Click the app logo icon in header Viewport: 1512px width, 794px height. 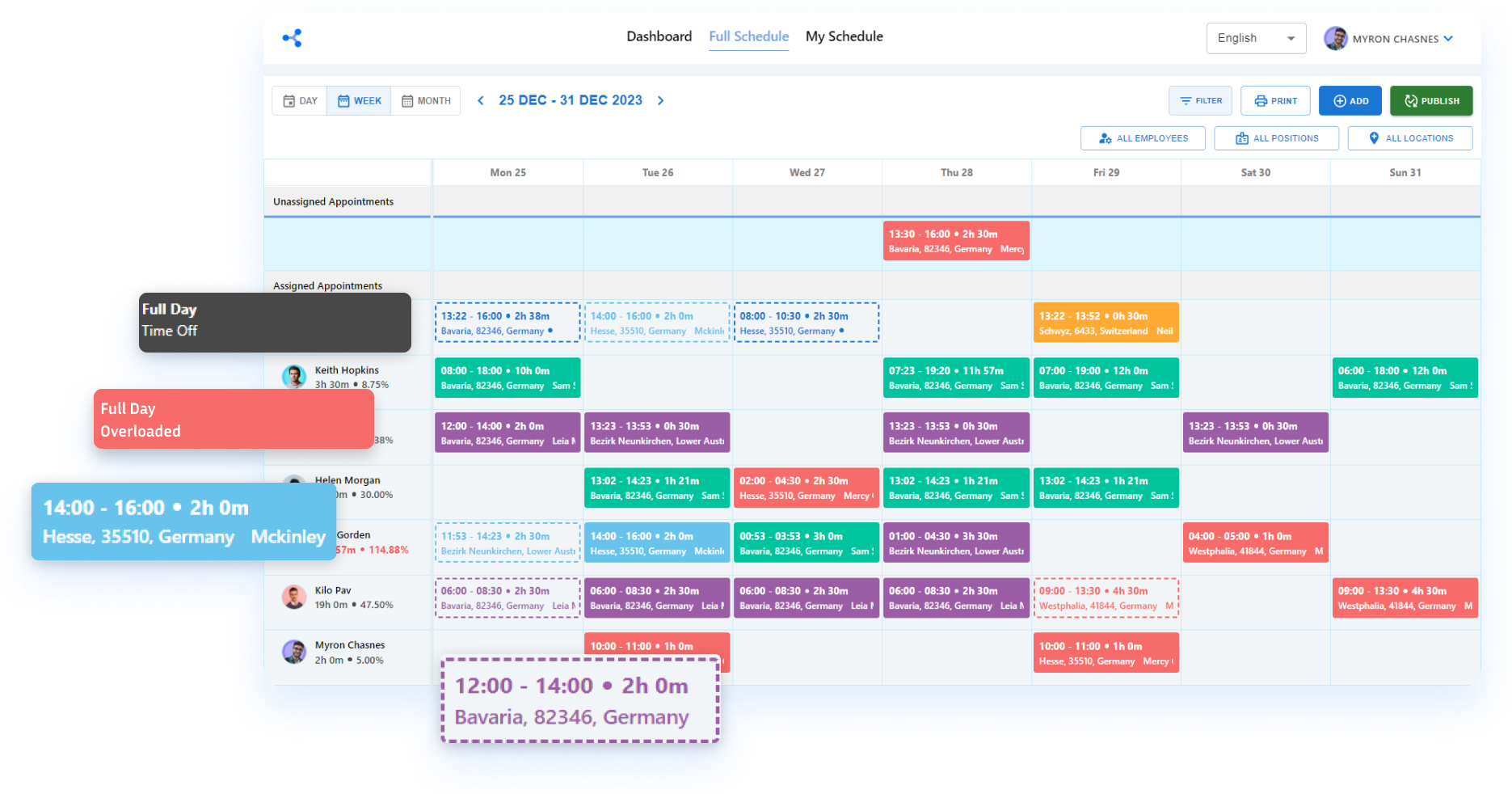coord(292,38)
